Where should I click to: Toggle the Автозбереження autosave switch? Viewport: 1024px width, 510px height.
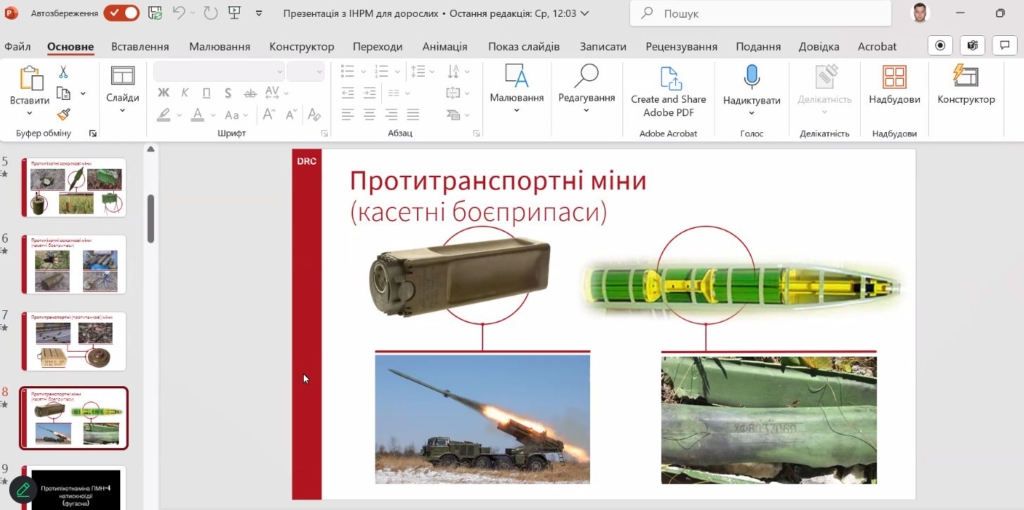[122, 13]
